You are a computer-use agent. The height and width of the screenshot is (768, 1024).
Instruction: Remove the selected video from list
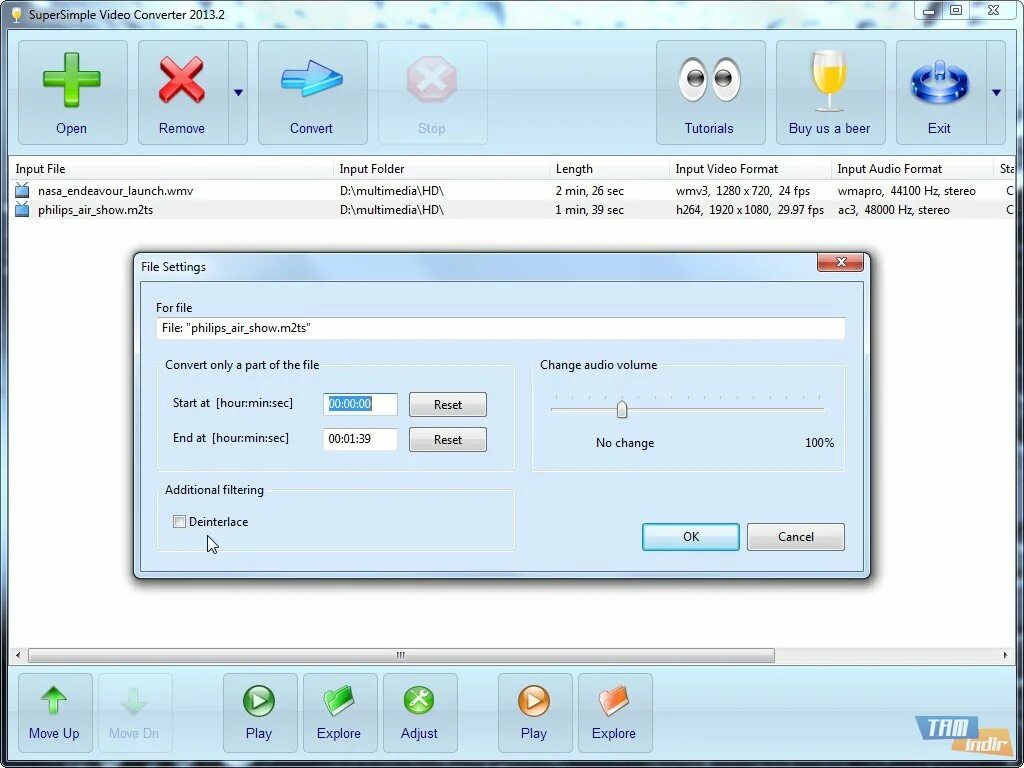181,92
